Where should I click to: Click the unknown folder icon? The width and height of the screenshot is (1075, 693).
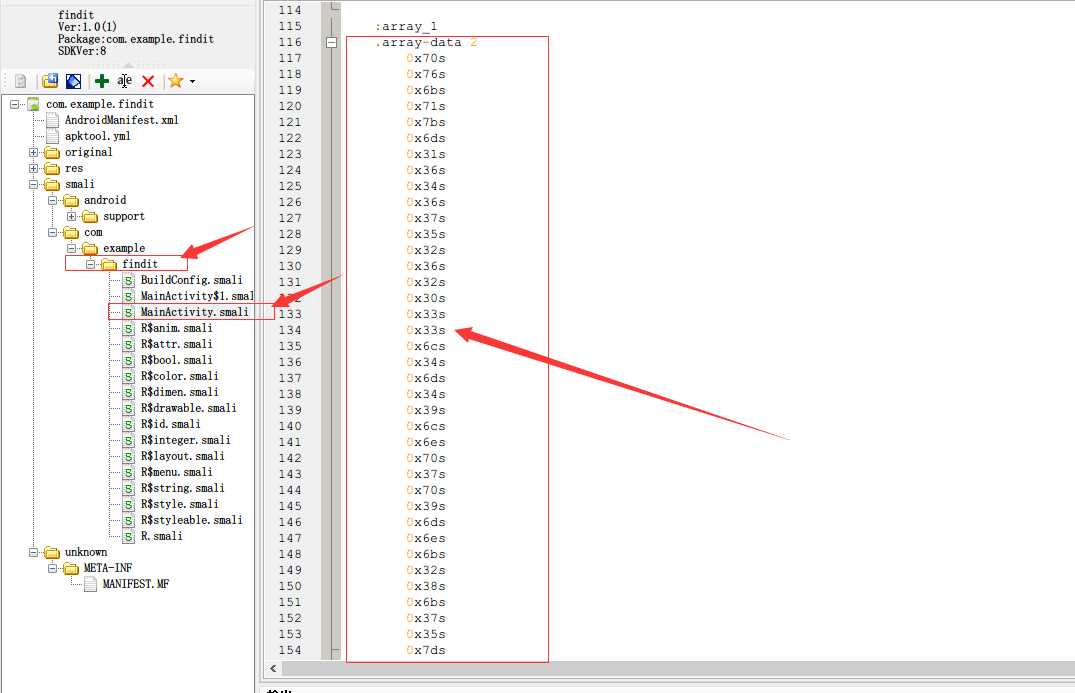point(52,552)
